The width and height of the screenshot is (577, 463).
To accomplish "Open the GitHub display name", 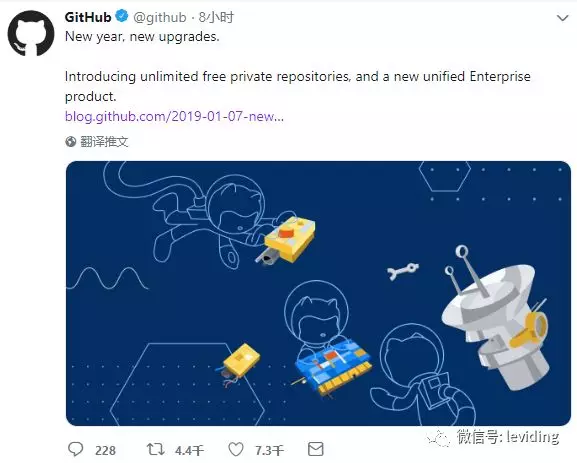I will click(x=88, y=17).
